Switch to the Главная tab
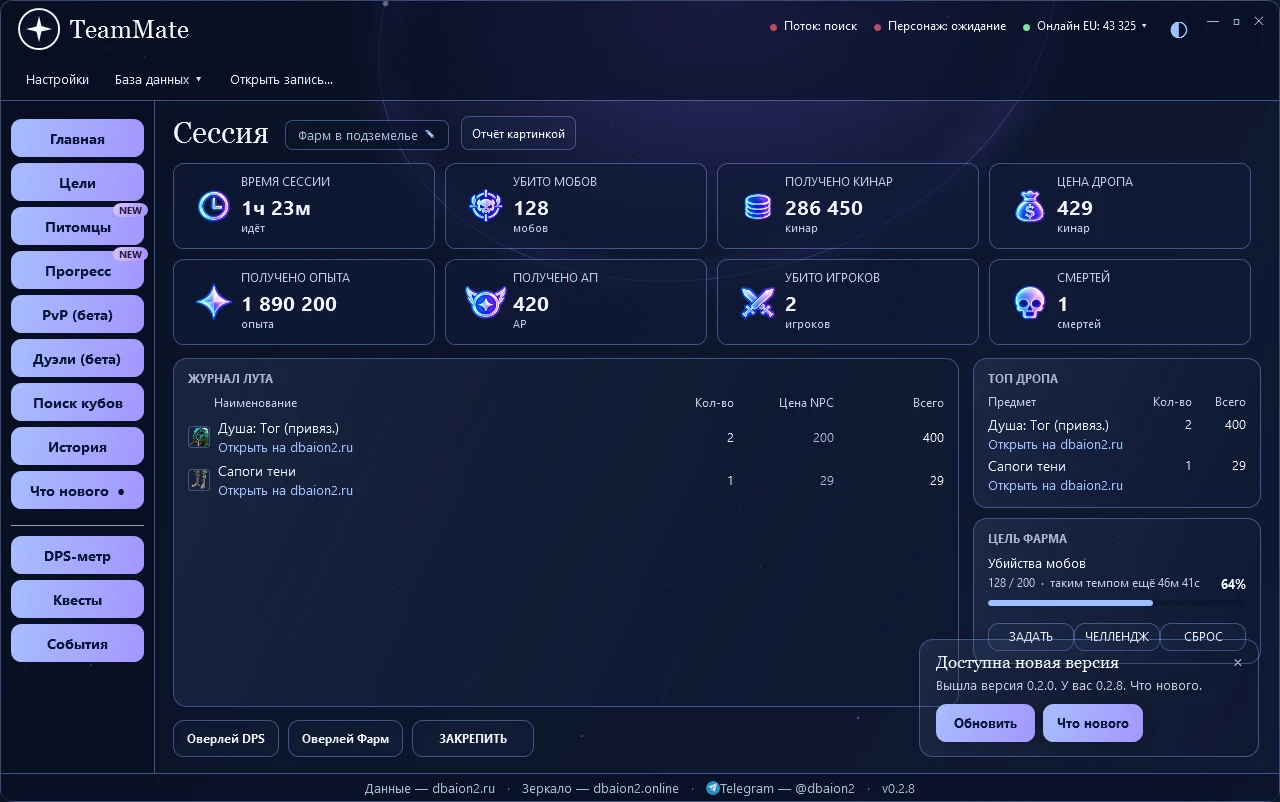1280x802 pixels. 77,139
